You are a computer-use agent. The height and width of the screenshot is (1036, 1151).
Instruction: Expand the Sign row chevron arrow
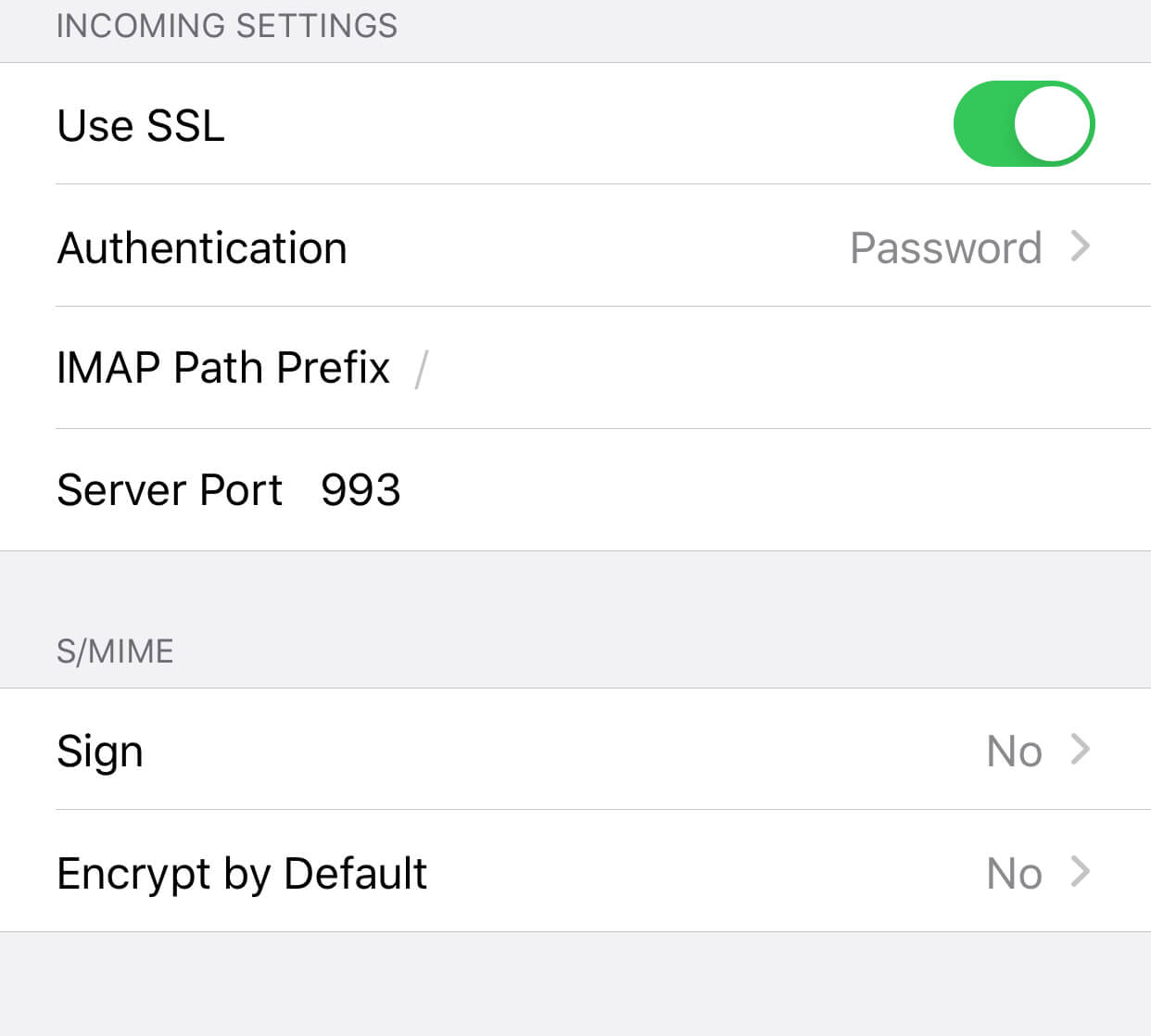(x=1080, y=749)
